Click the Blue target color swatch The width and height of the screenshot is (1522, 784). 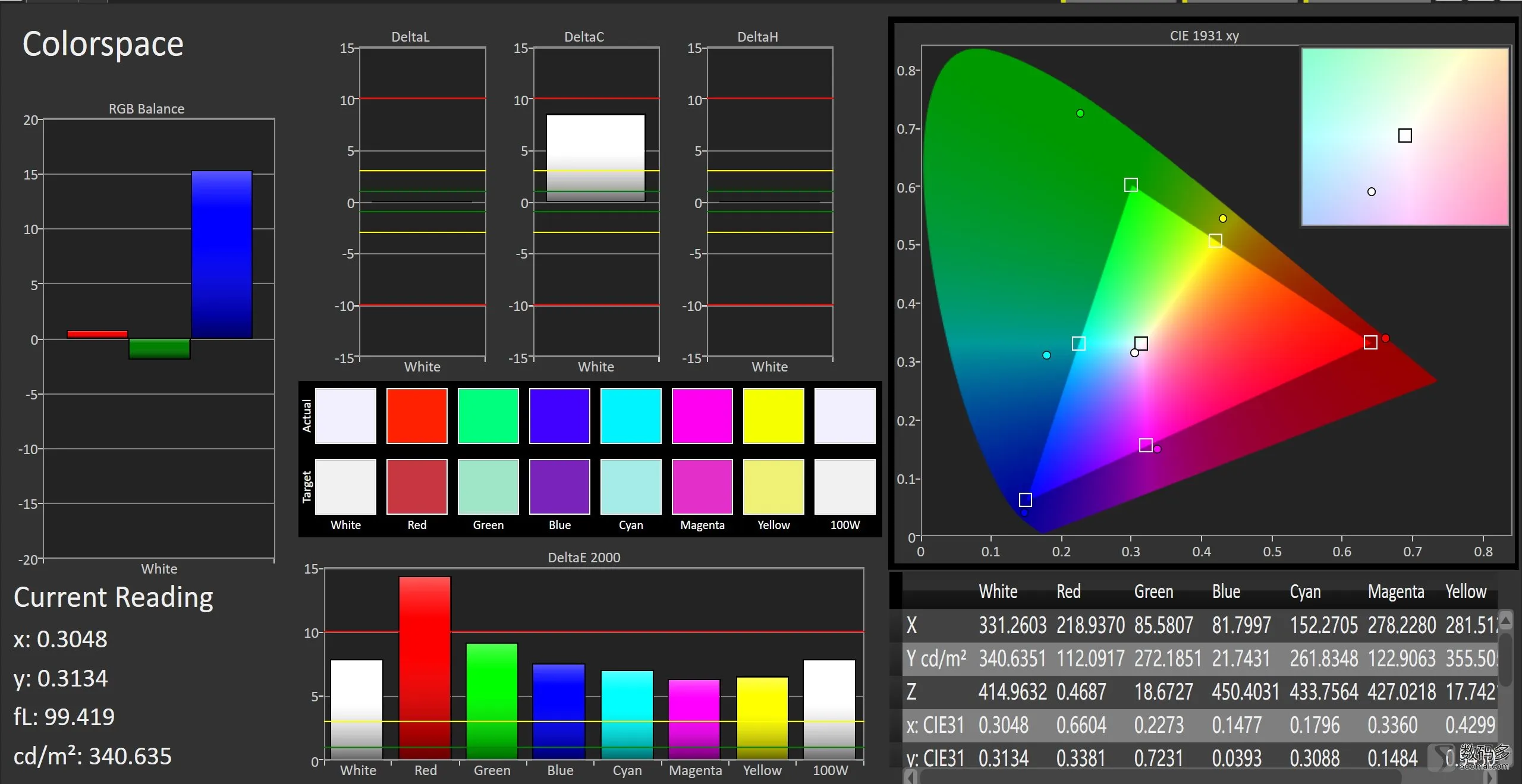click(x=559, y=487)
